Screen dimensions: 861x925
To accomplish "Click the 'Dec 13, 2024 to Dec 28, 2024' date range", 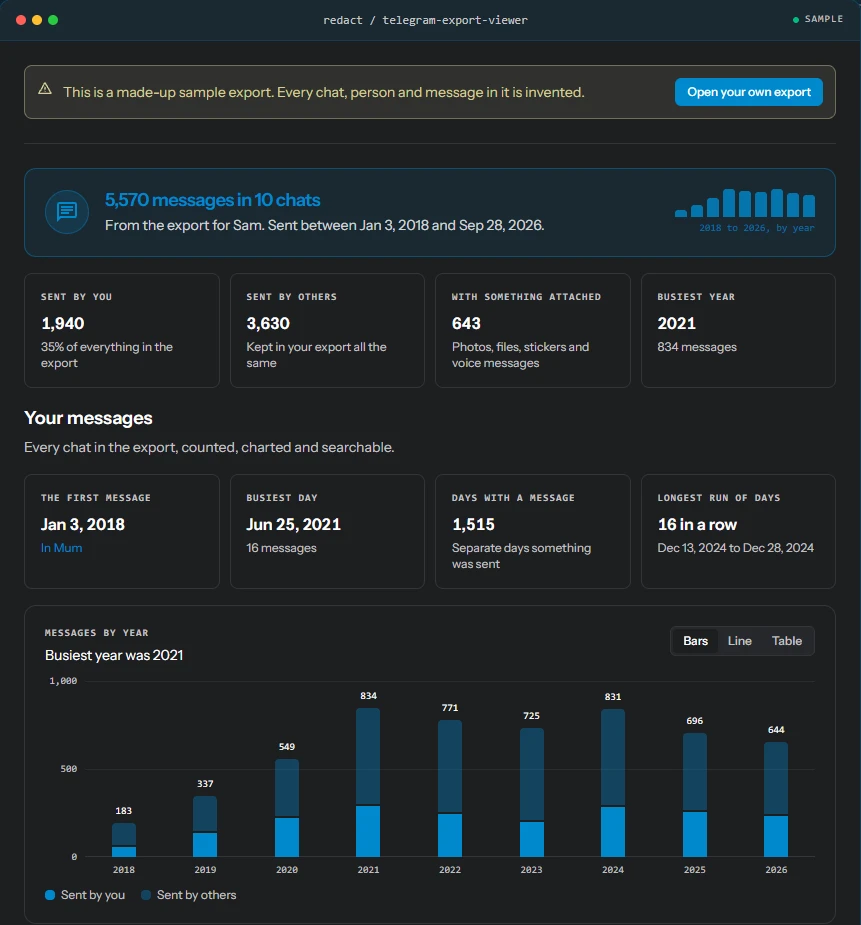I will point(735,548).
